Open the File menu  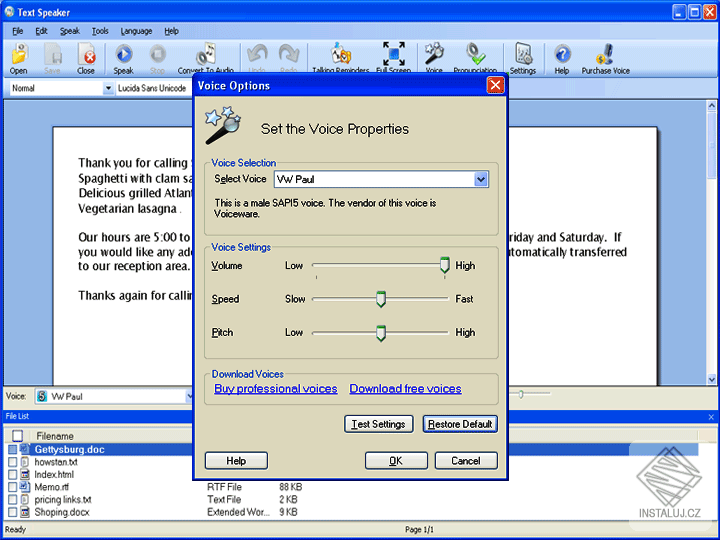tap(17, 31)
